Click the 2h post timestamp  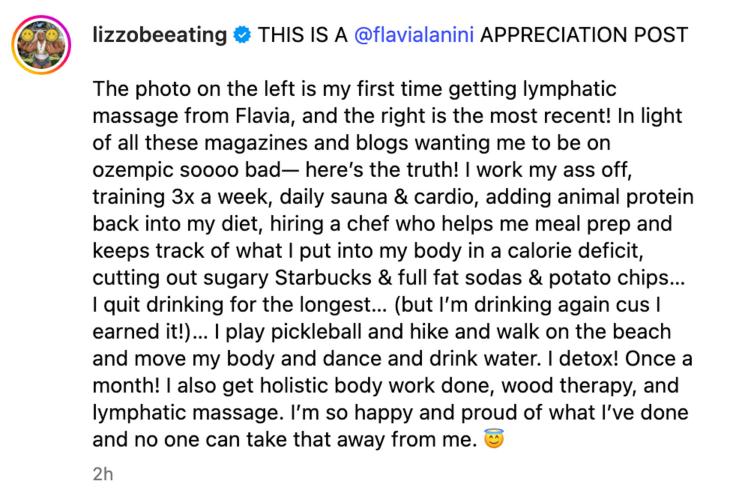103,474
